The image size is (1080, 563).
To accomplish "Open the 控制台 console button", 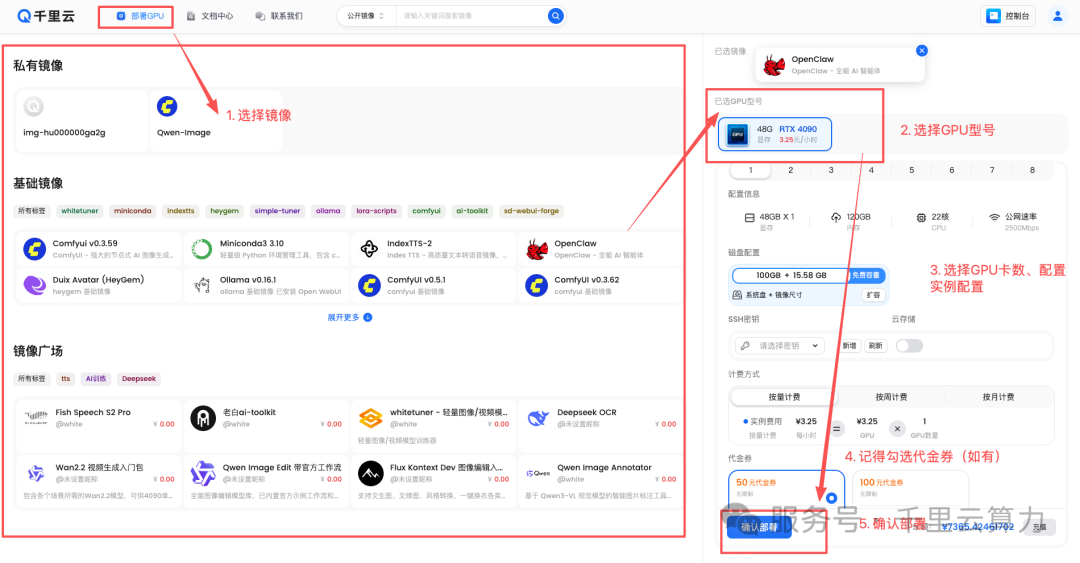I will (1008, 16).
